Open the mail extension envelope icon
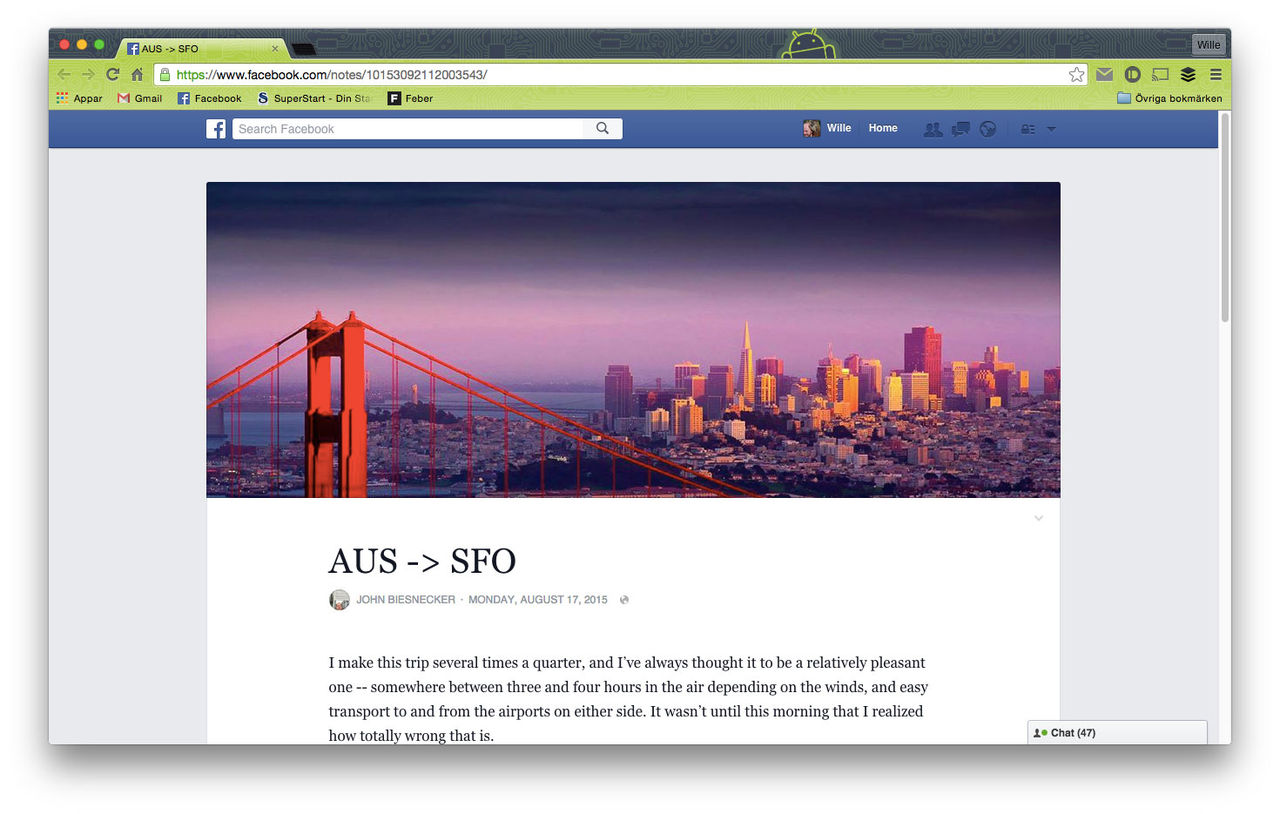This screenshot has height=814, width=1280. pyautogui.click(x=1104, y=75)
